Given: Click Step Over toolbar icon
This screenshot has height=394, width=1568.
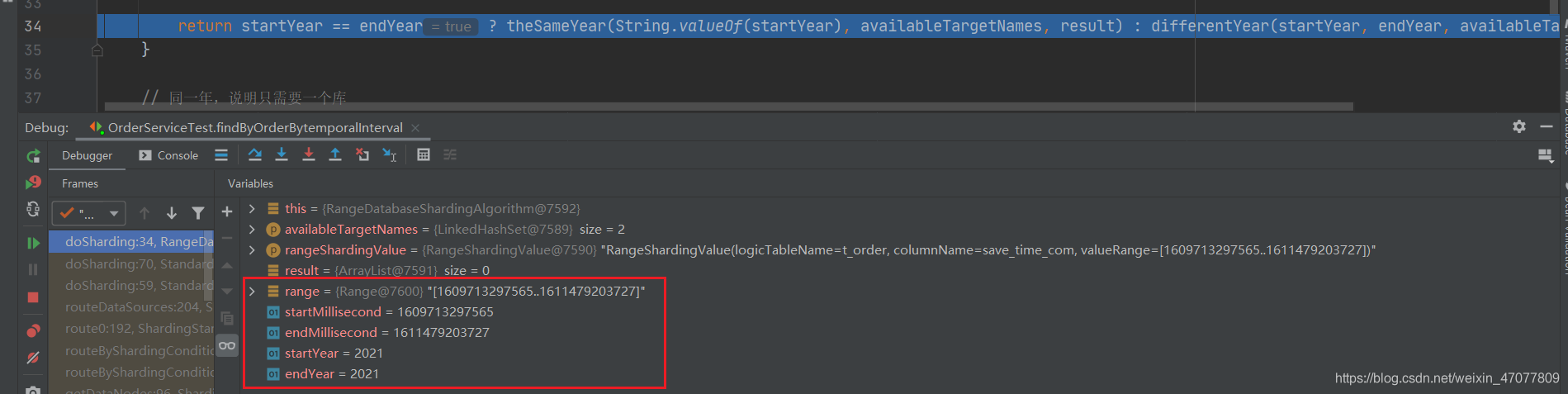Looking at the screenshot, I should tap(254, 154).
